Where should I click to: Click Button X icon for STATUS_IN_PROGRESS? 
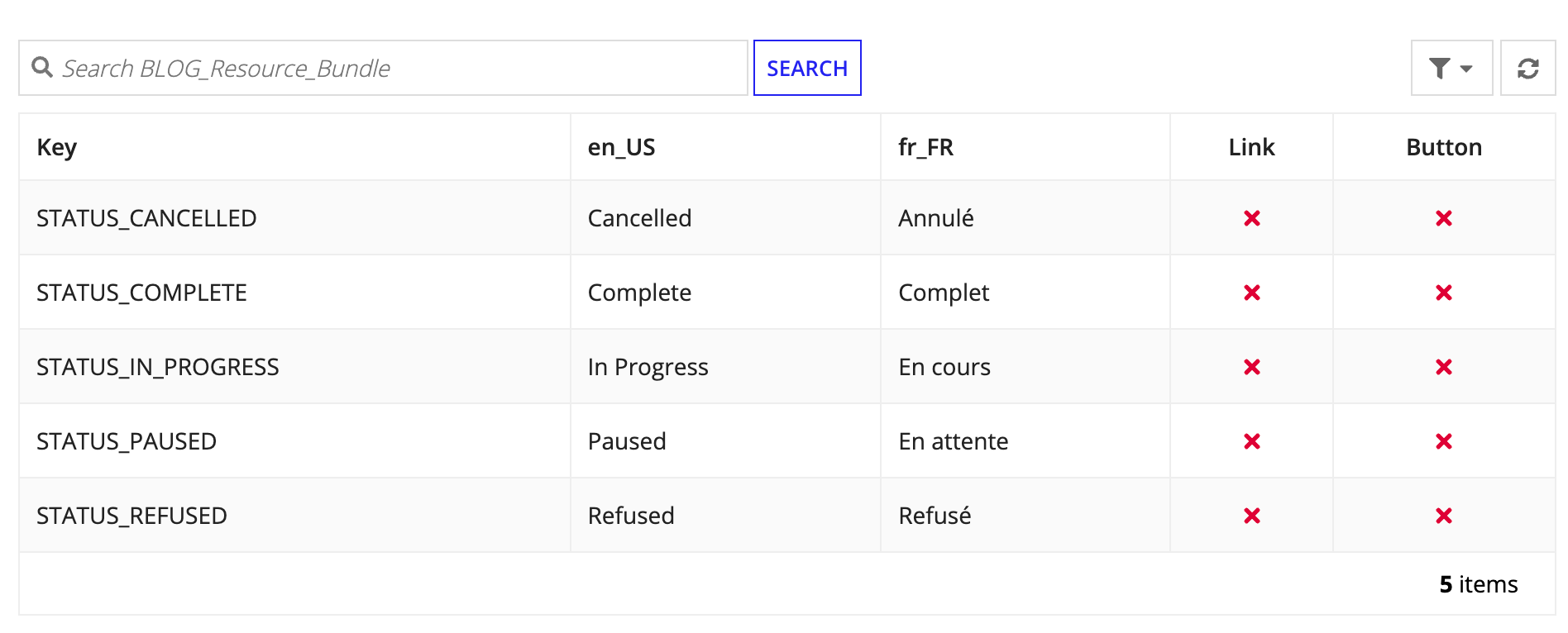tap(1443, 367)
